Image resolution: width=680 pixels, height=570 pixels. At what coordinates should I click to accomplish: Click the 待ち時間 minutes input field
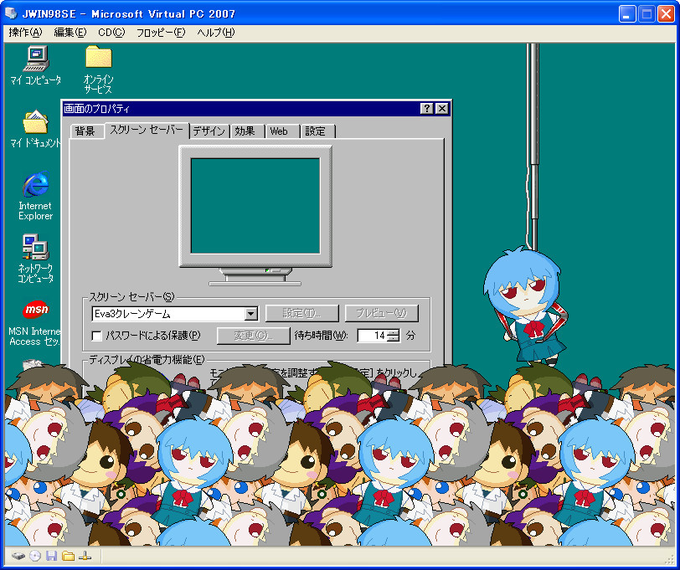(372, 336)
